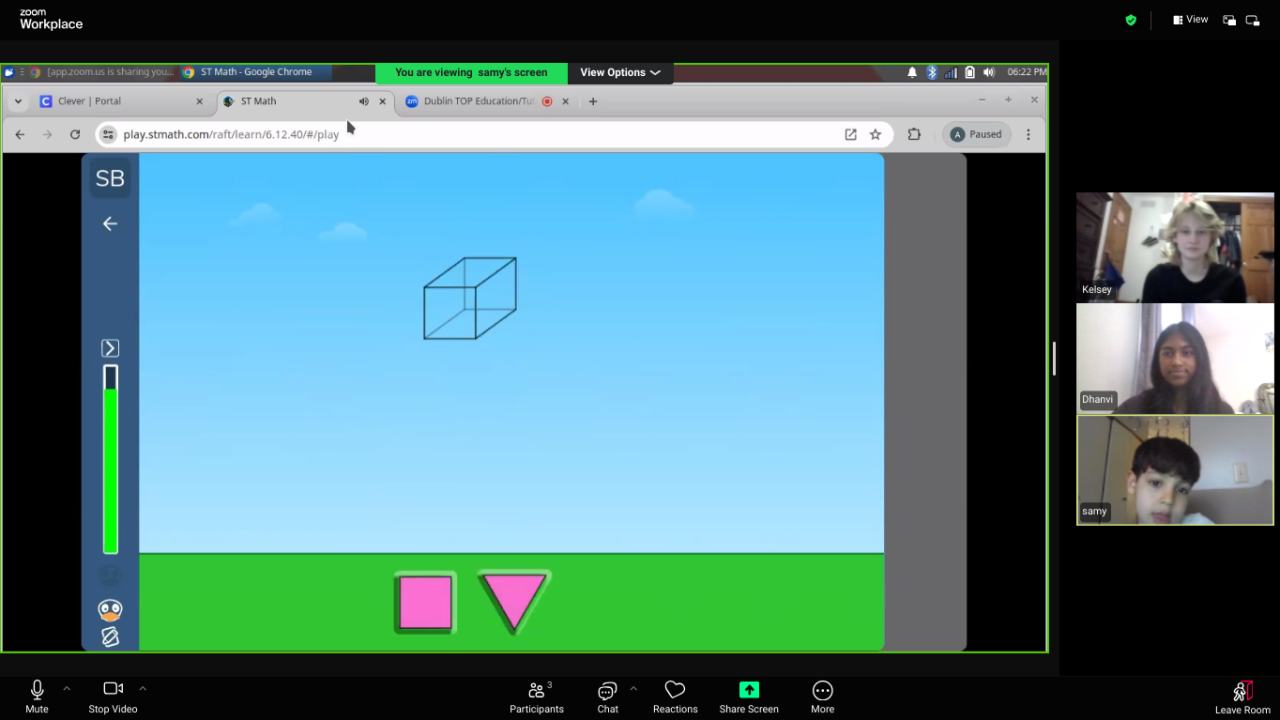Open the network signal icon in system tray

(951, 72)
